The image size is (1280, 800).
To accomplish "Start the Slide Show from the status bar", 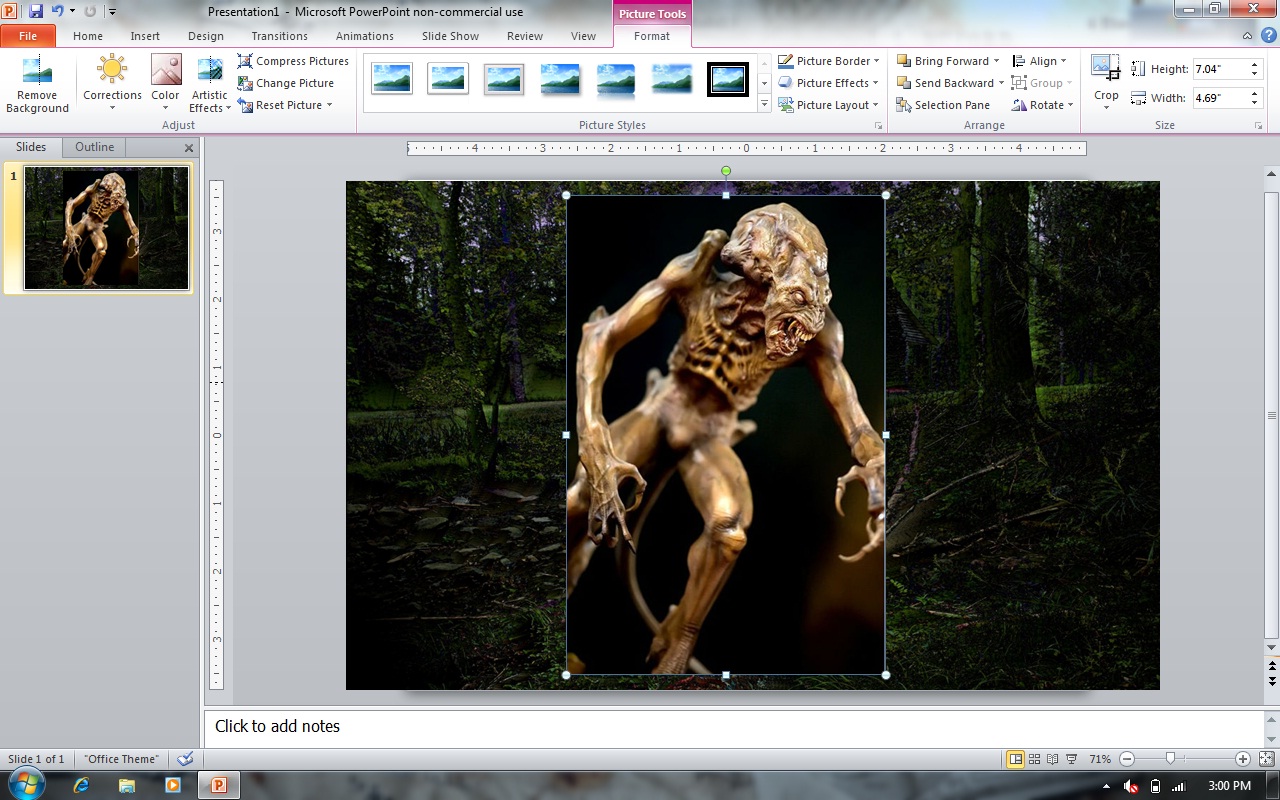I will coord(1071,759).
